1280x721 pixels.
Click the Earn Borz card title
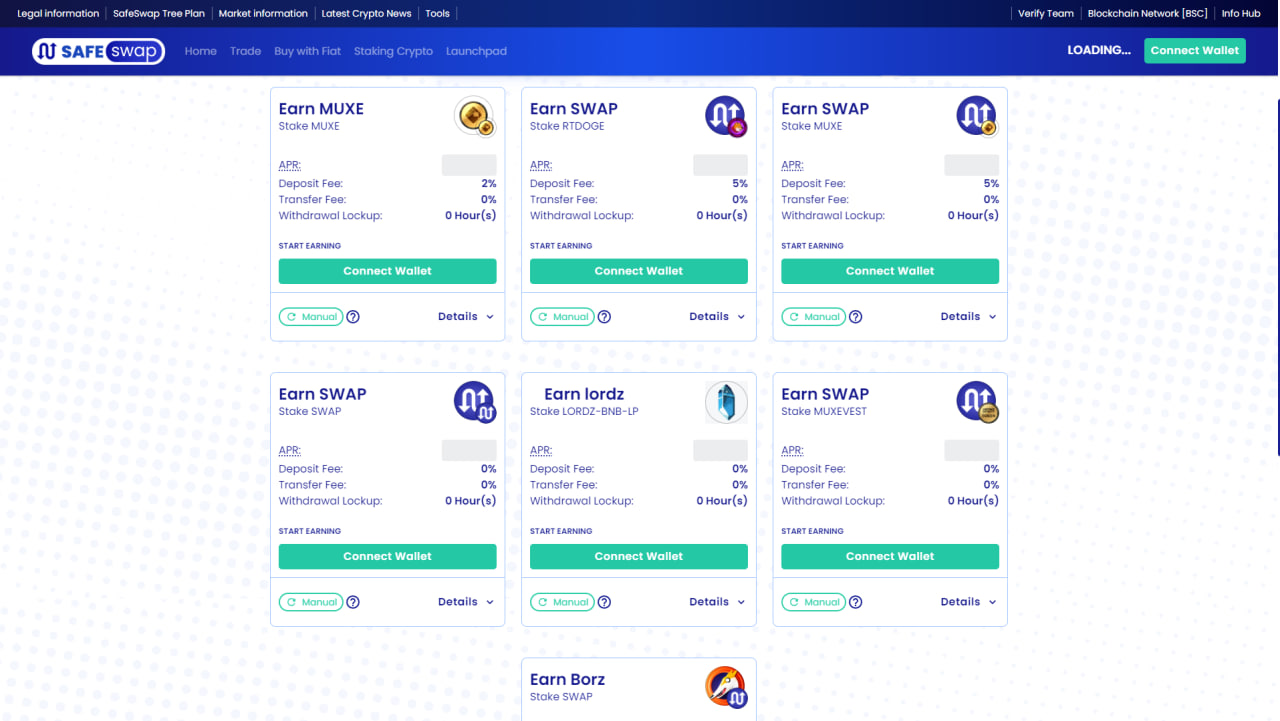(x=567, y=679)
